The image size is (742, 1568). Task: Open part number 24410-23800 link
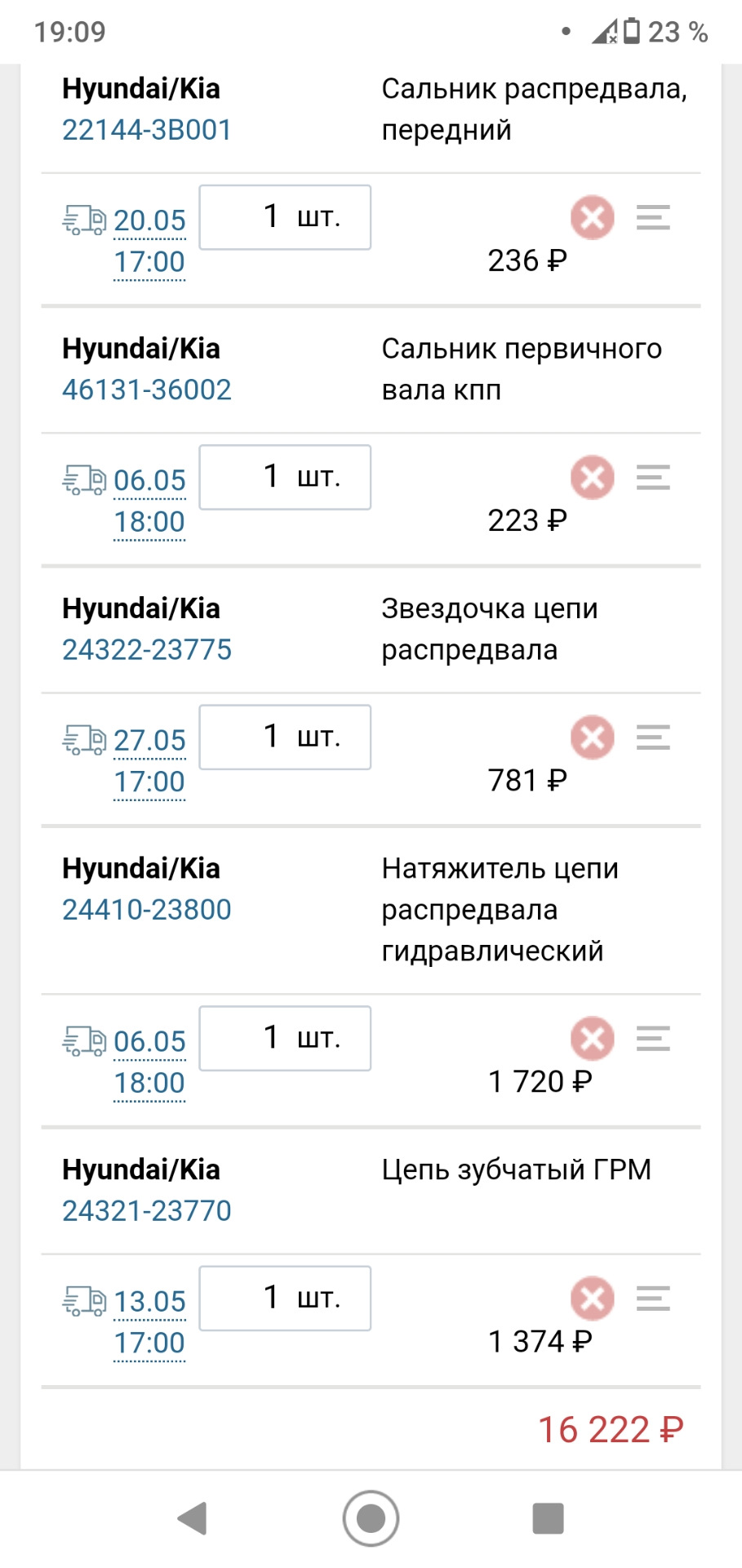(x=147, y=909)
